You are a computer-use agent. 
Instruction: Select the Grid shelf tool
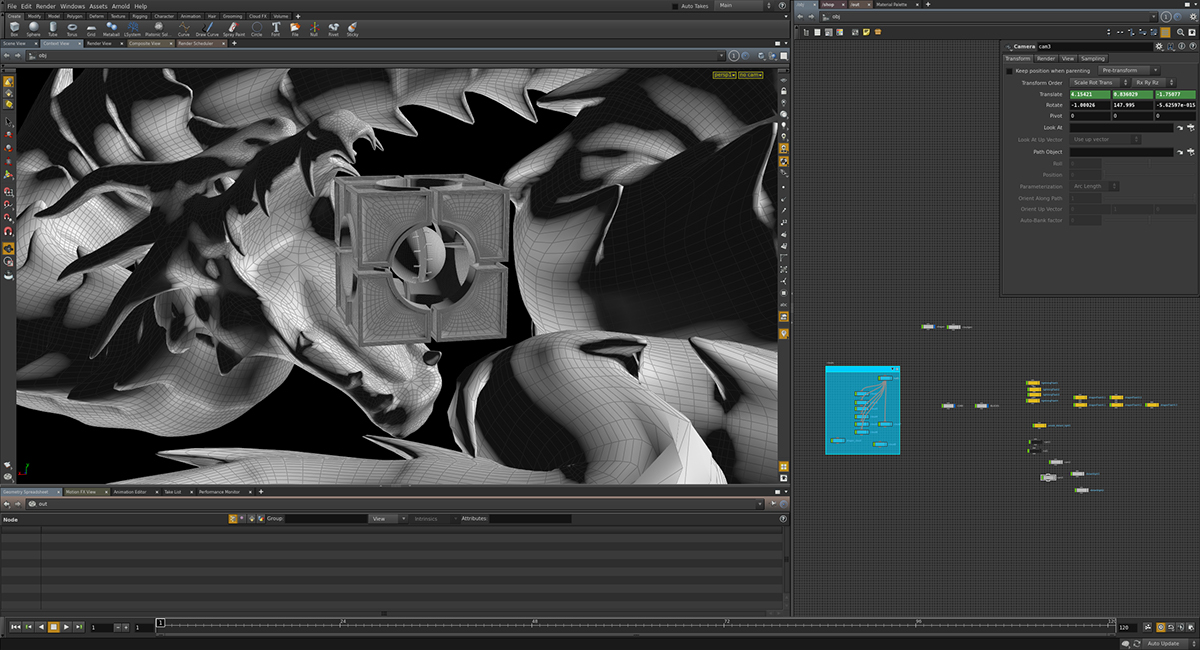(x=92, y=28)
